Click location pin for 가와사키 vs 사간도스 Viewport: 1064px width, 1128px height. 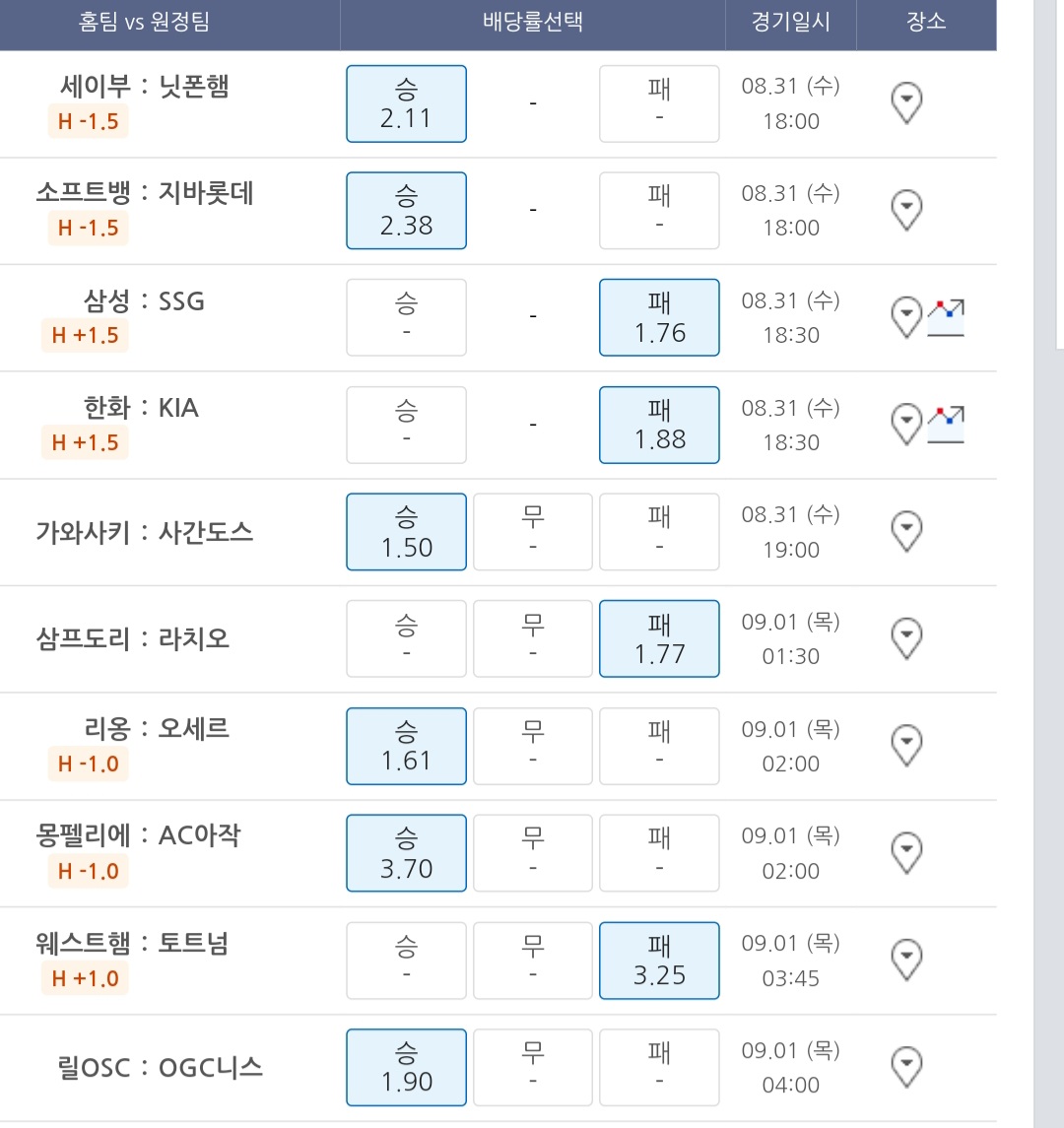point(906,532)
